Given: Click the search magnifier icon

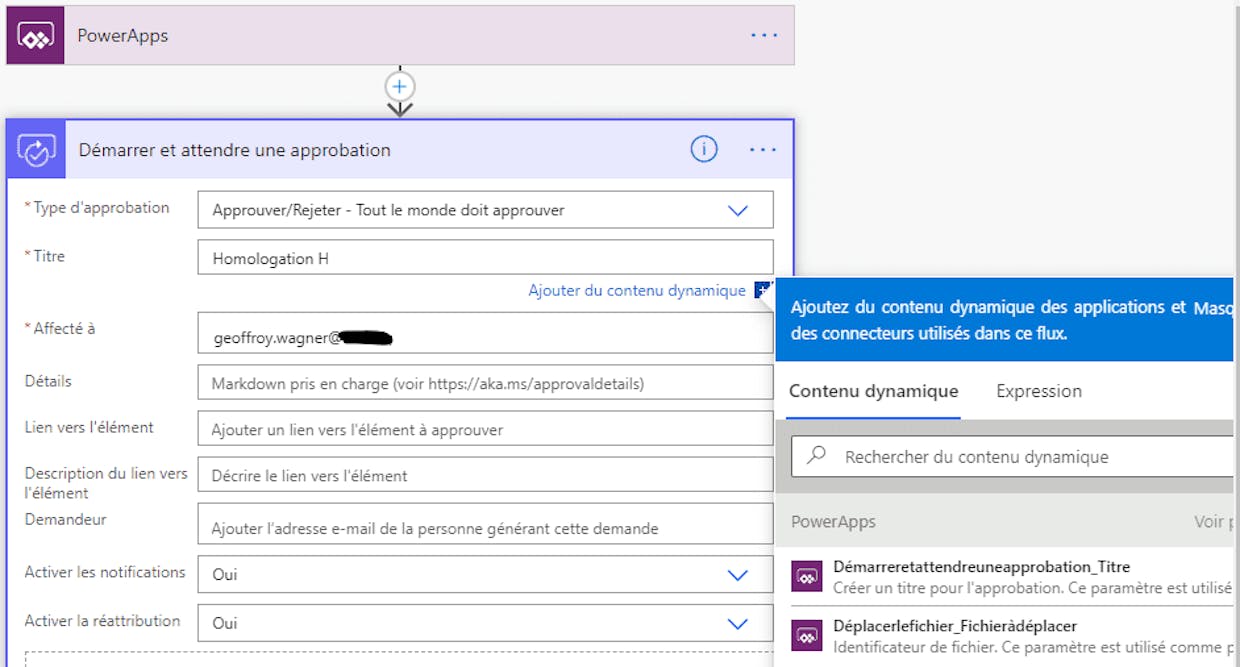Looking at the screenshot, I should pos(817,456).
